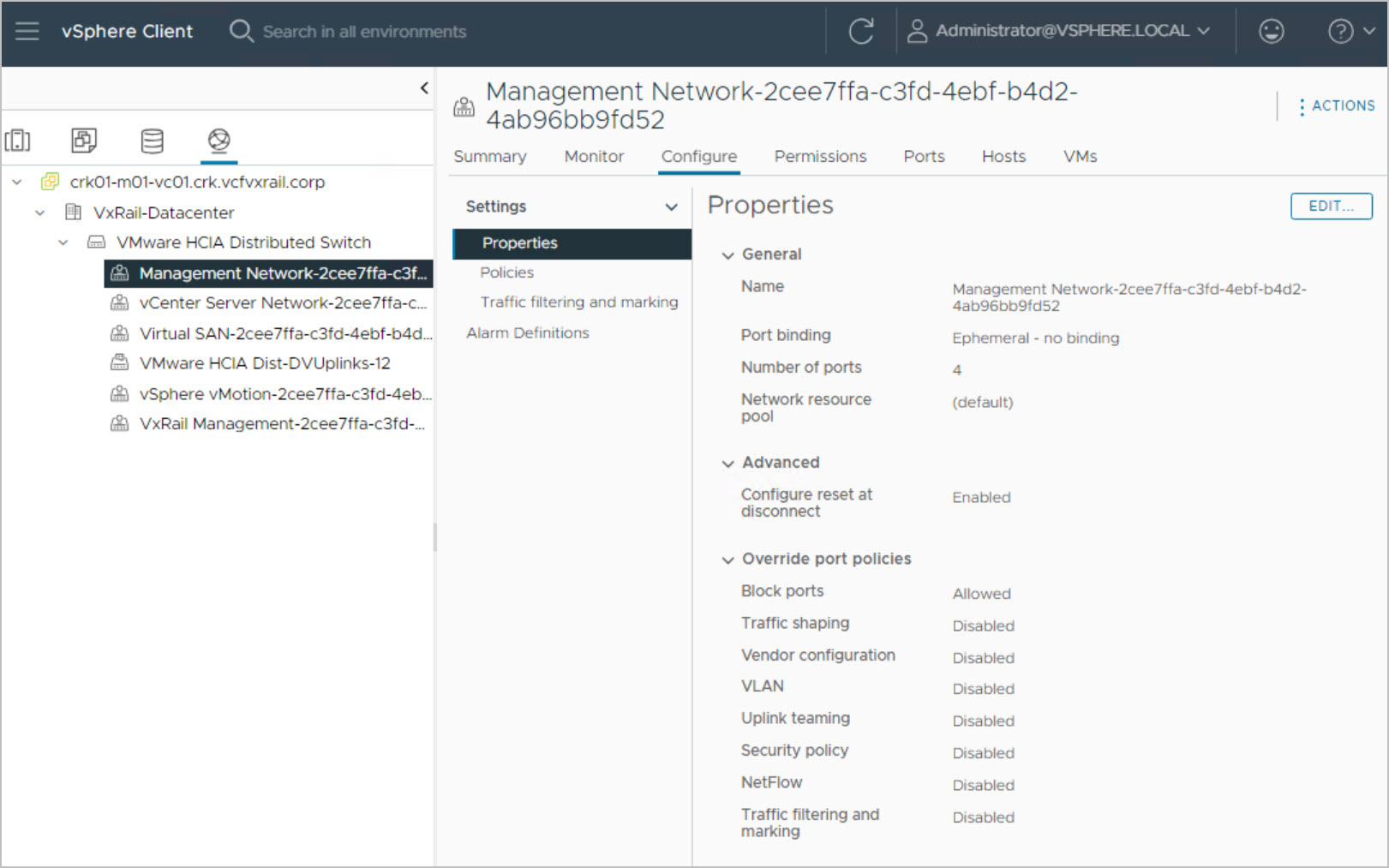Switch to the Monitor tab
1389x868 pixels.
coord(594,157)
